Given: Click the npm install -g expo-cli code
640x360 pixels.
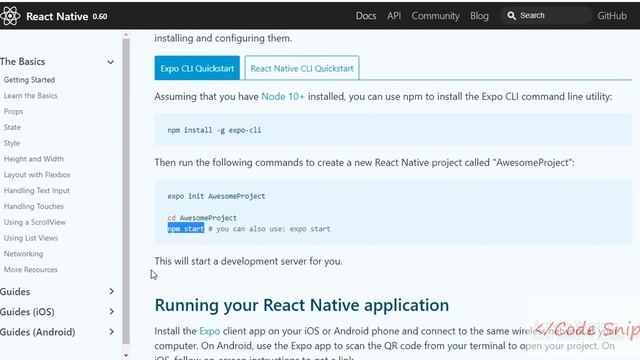Looking at the screenshot, I should point(214,130).
